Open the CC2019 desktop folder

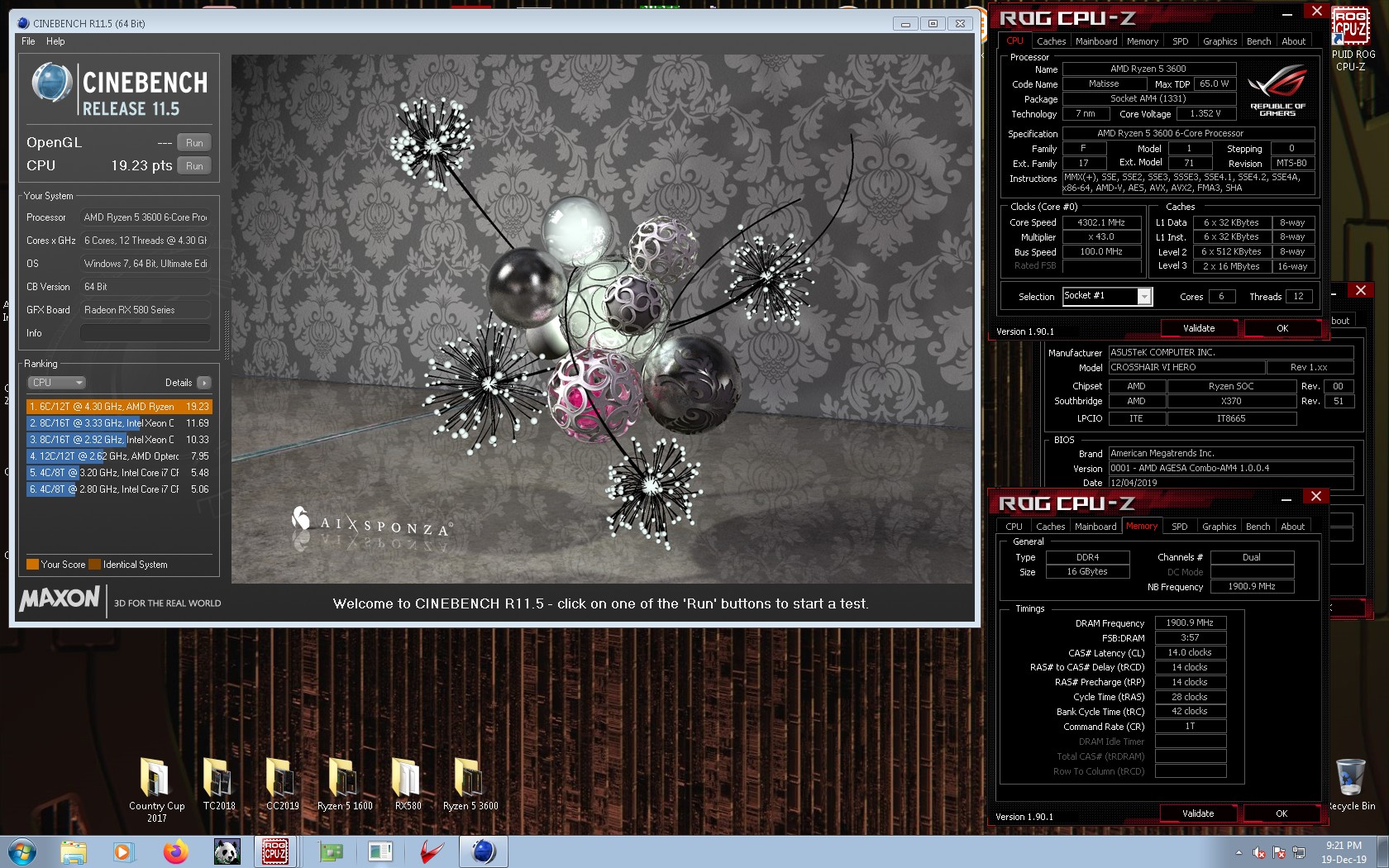click(x=282, y=784)
